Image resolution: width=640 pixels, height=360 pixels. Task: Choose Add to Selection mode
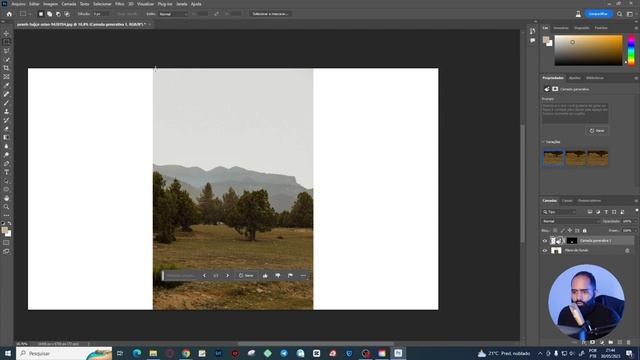click(x=49, y=14)
